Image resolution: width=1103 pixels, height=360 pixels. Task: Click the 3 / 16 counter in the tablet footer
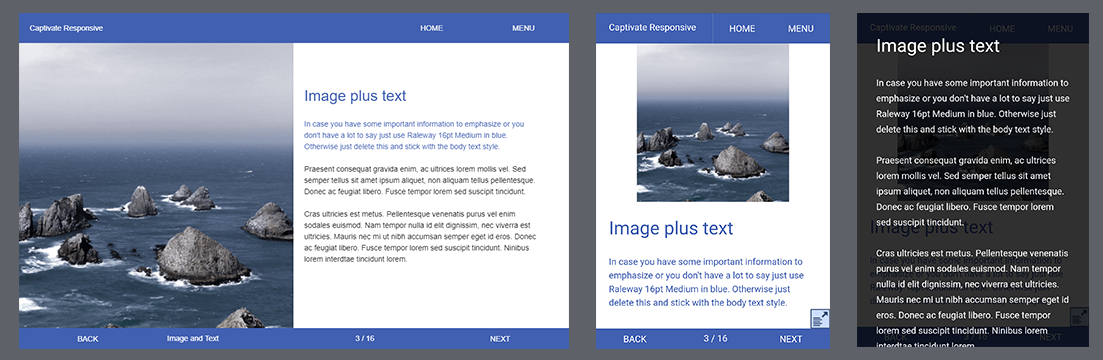pos(715,339)
